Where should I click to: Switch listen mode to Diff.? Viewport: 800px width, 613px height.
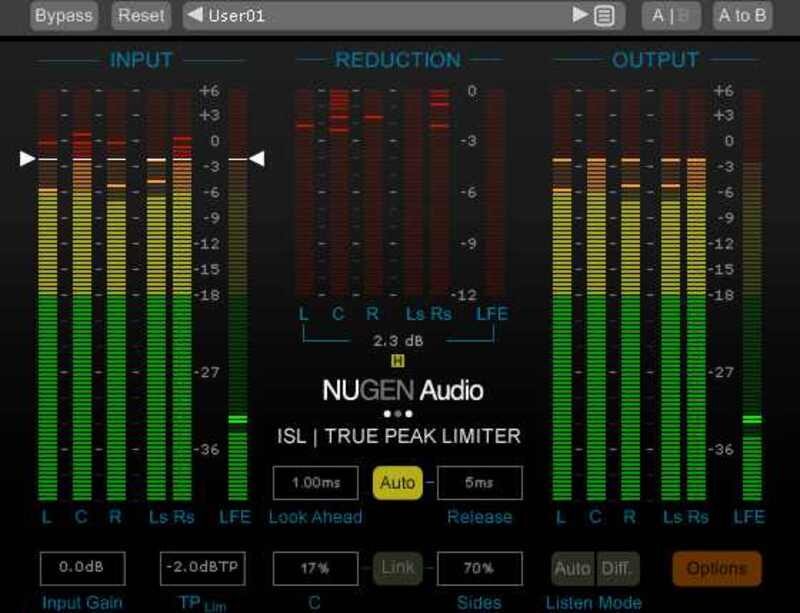[616, 568]
